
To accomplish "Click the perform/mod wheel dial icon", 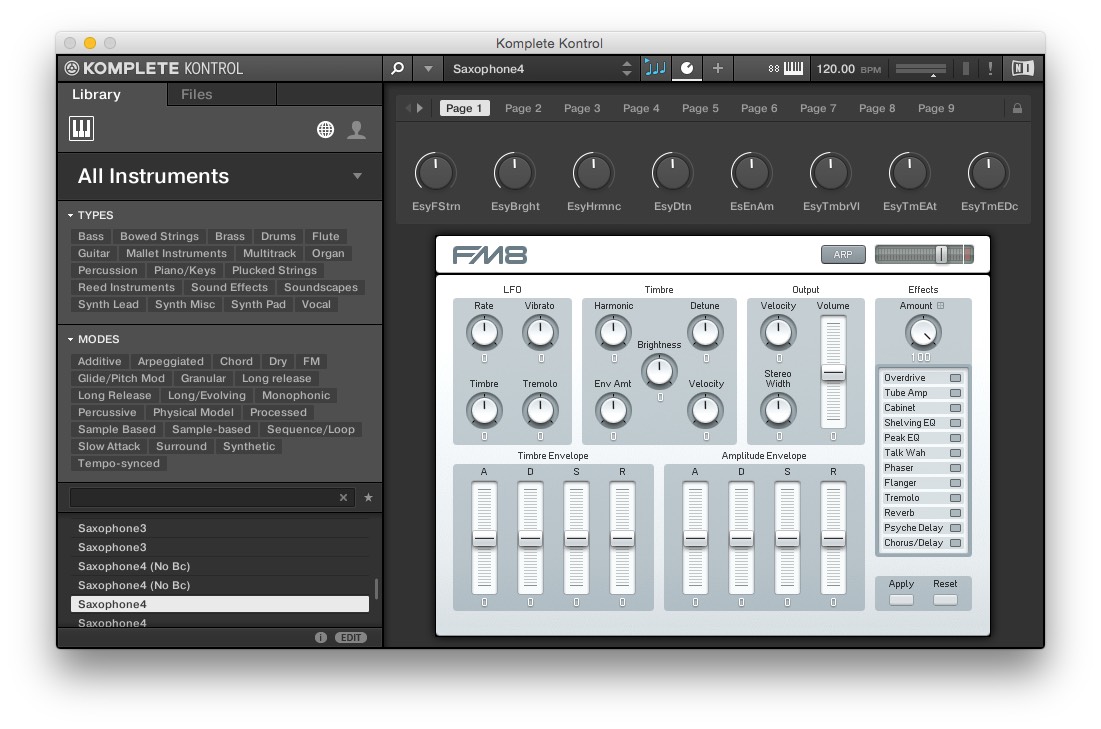I will pos(685,69).
